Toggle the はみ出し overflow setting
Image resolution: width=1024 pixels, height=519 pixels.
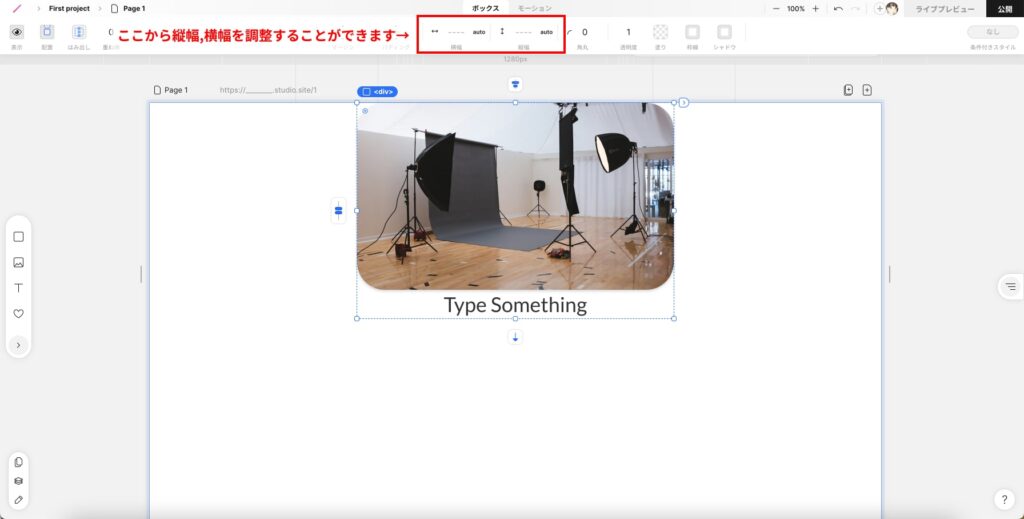point(78,32)
